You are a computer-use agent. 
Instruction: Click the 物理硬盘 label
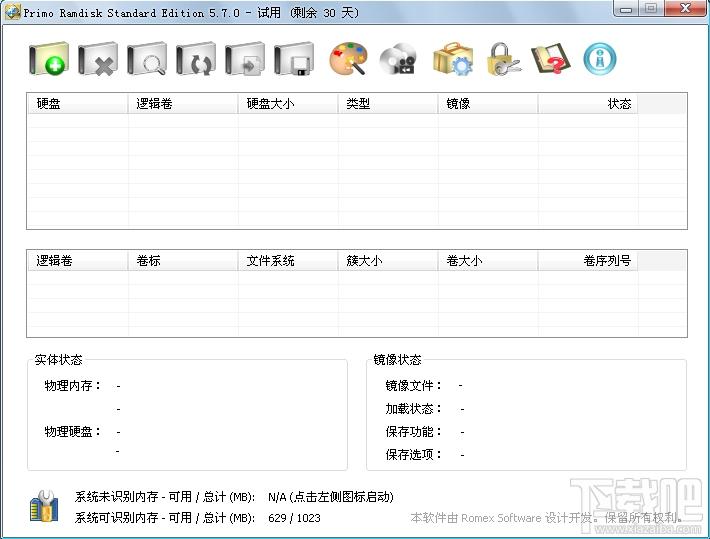(72, 432)
